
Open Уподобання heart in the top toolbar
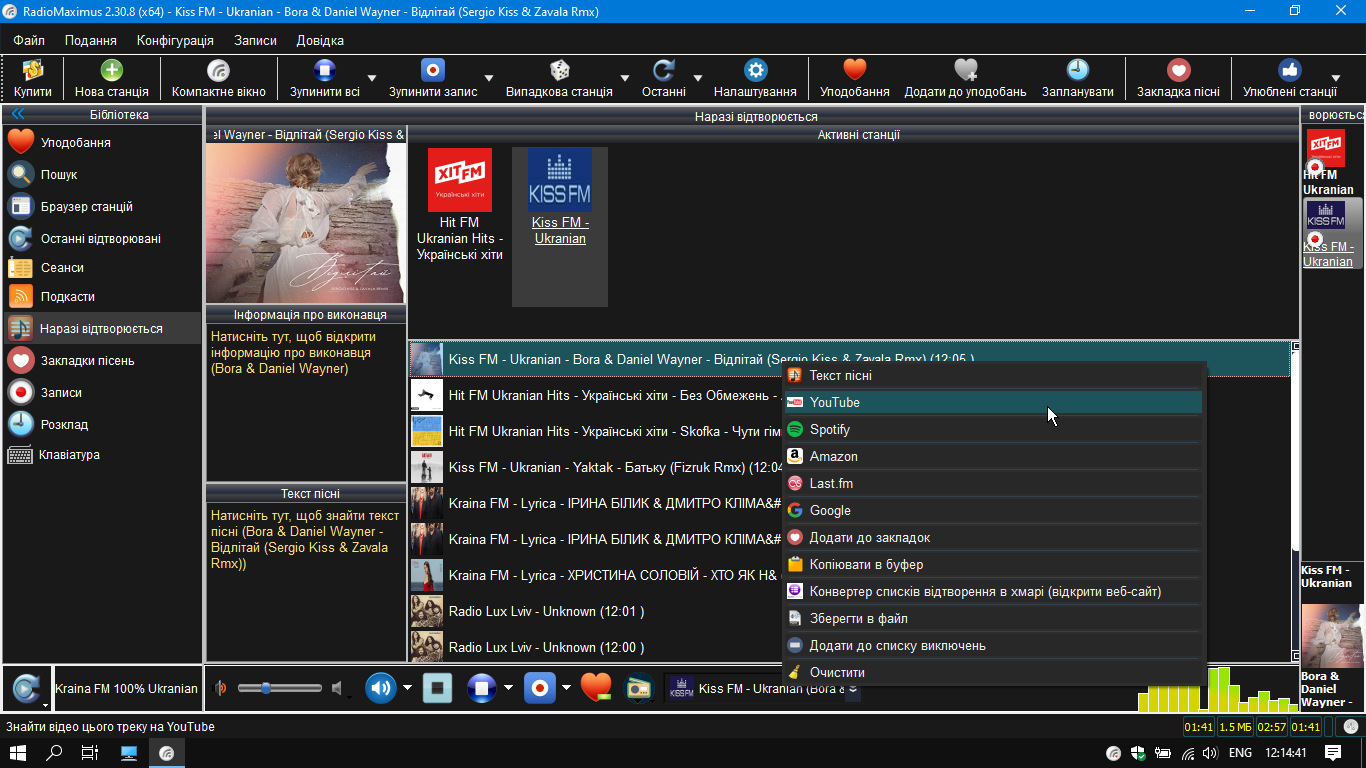tap(854, 79)
